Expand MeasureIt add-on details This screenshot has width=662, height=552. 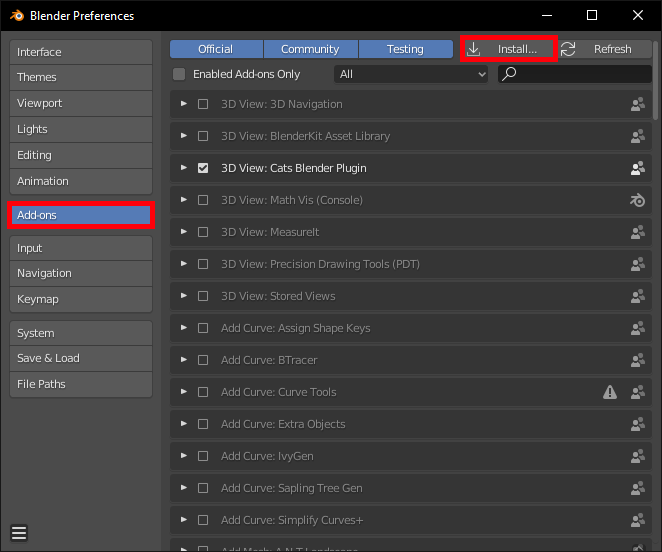click(x=184, y=231)
